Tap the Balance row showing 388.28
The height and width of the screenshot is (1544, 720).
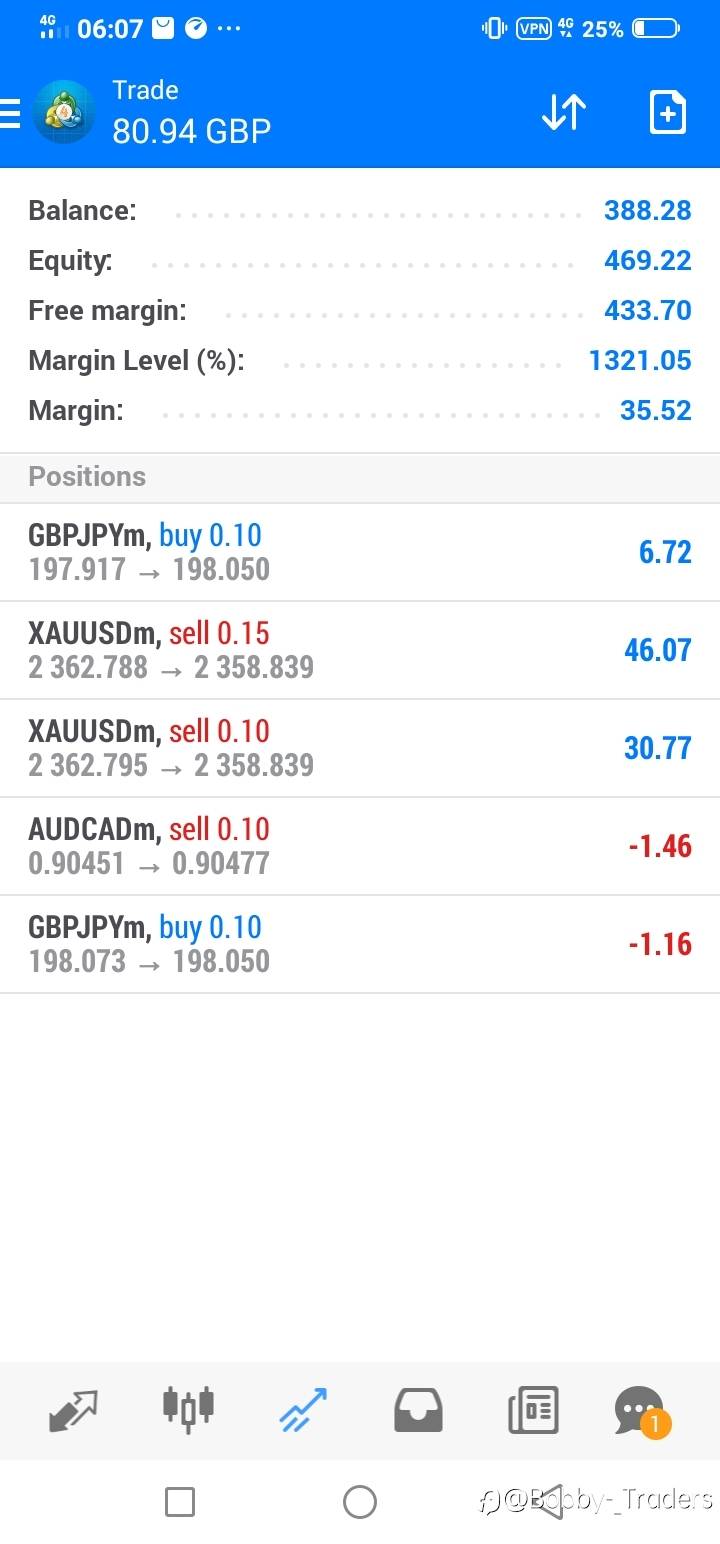coord(360,210)
